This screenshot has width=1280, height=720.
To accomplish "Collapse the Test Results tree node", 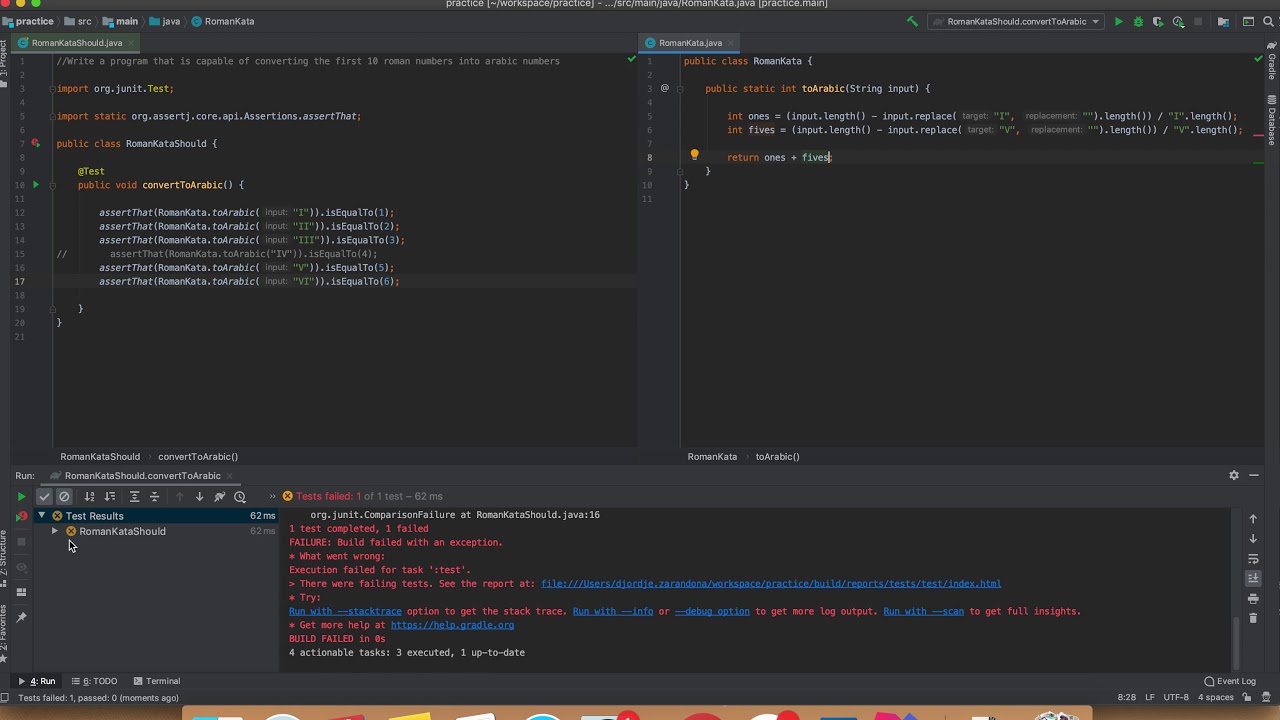I will (42, 516).
